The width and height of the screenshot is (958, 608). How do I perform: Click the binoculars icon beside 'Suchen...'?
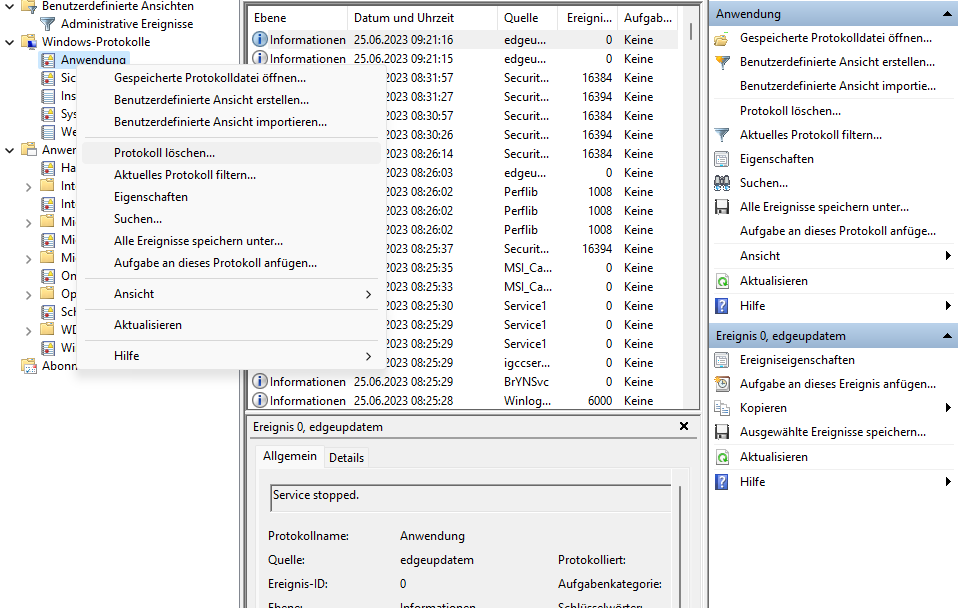tap(722, 183)
